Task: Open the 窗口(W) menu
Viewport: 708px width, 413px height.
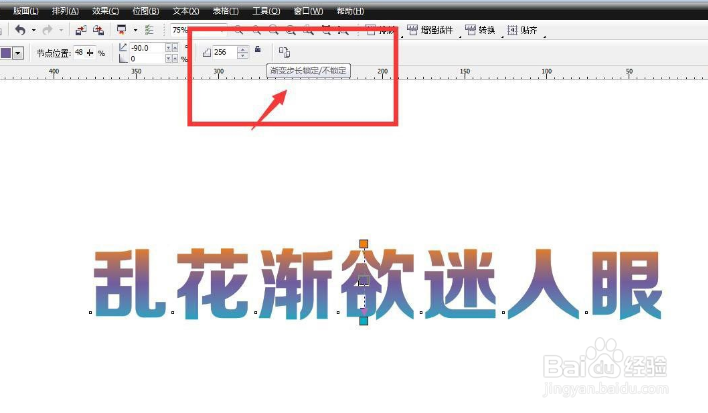Action: click(x=308, y=11)
